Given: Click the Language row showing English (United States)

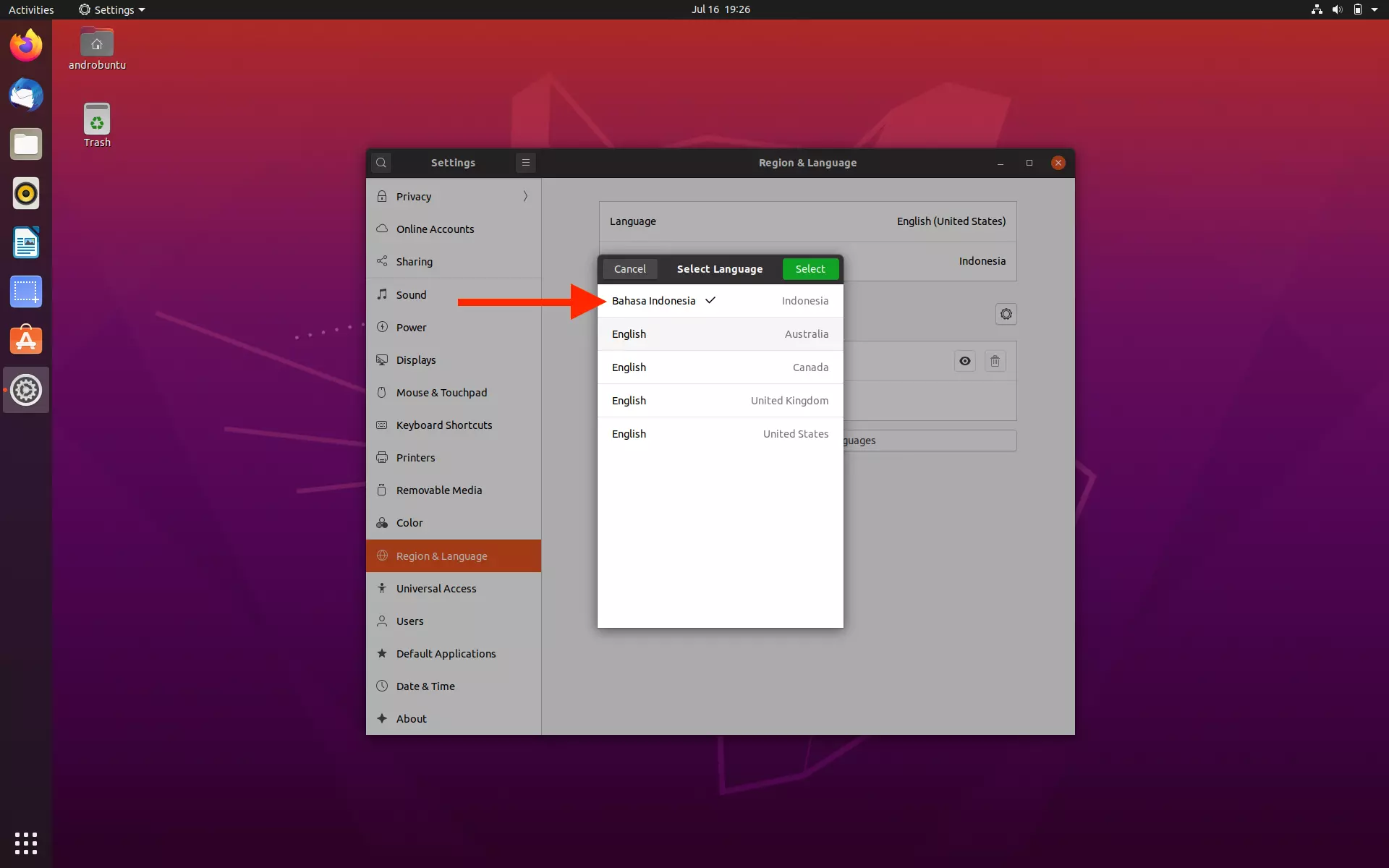Looking at the screenshot, I should [x=806, y=221].
